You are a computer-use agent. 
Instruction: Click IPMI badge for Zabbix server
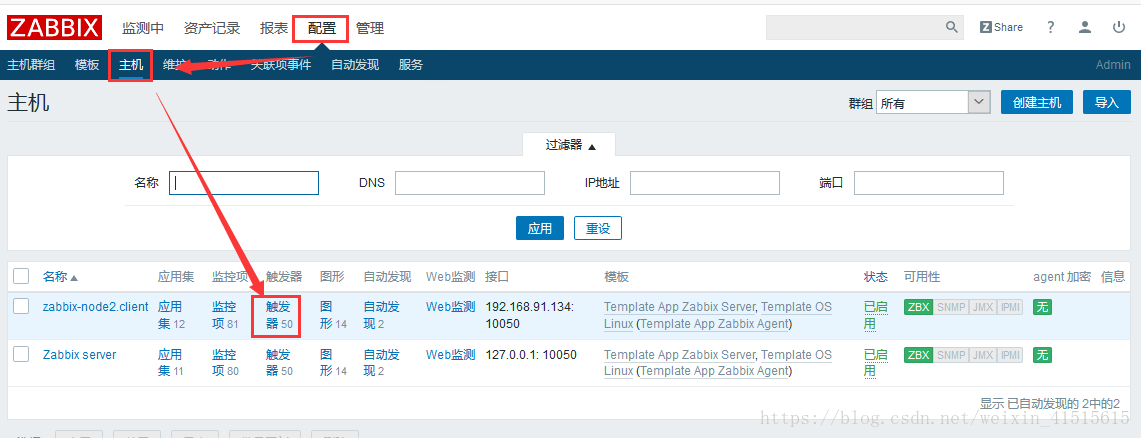(x=1010, y=355)
